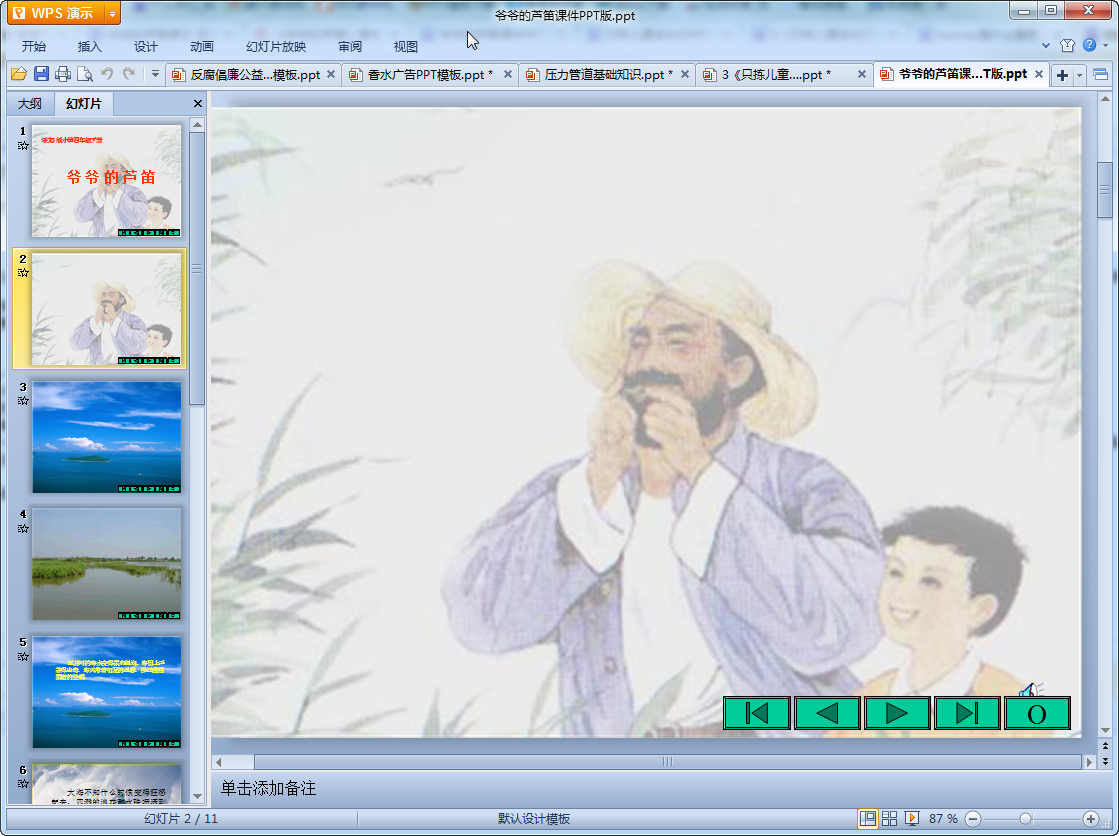Click the zoom in plus button
The height and width of the screenshot is (836, 1119).
(x=1090, y=819)
